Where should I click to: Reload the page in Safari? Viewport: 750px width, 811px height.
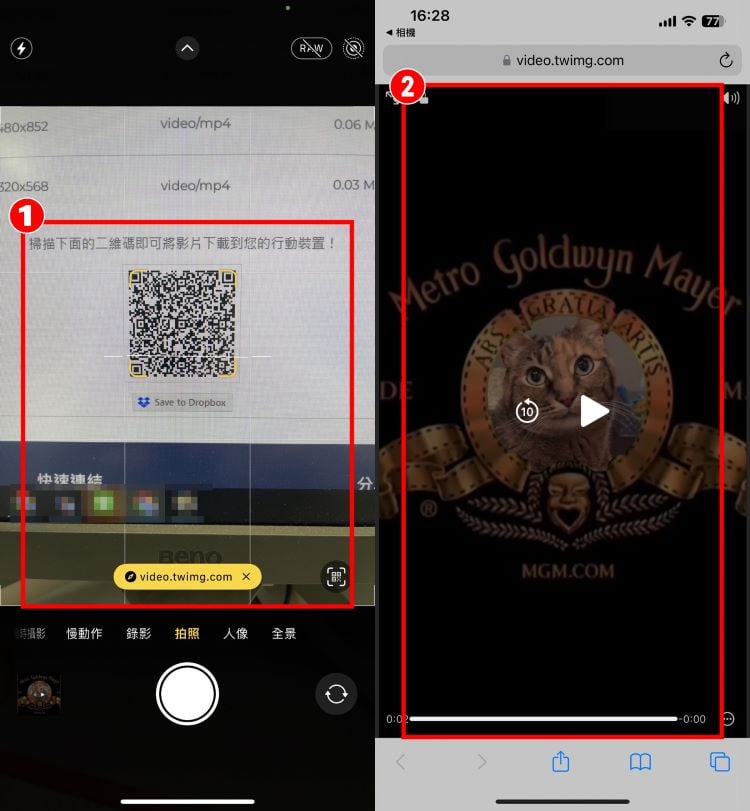point(726,61)
